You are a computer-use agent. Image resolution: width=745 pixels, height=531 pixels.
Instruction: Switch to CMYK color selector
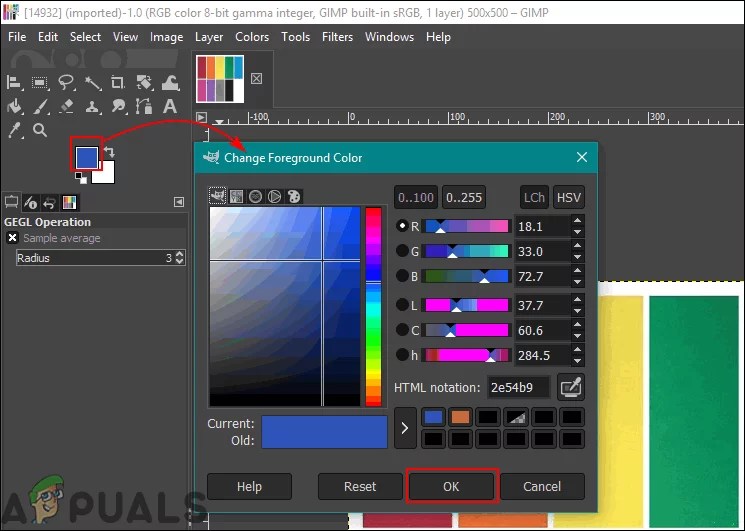(237, 196)
